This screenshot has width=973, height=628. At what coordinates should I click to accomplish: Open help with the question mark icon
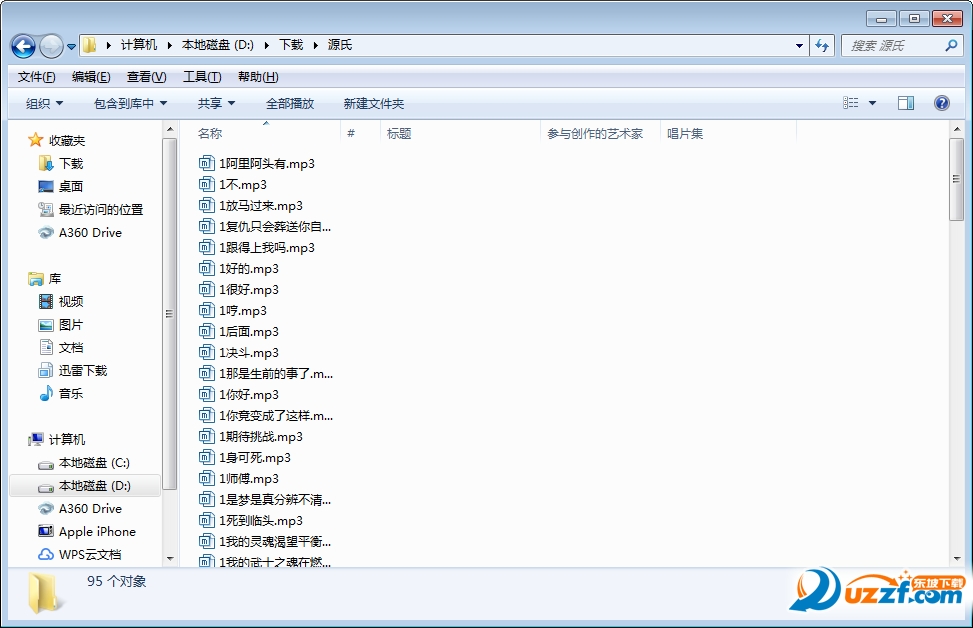click(x=941, y=103)
